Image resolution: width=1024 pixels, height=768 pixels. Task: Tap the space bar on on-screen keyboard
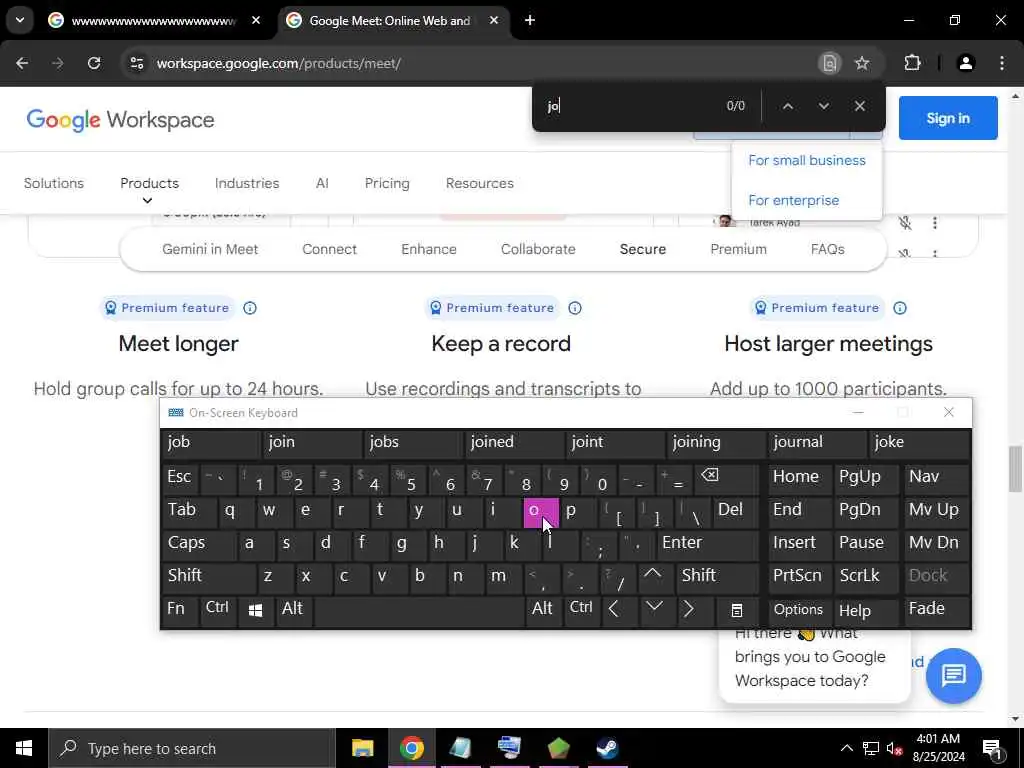[419, 610]
